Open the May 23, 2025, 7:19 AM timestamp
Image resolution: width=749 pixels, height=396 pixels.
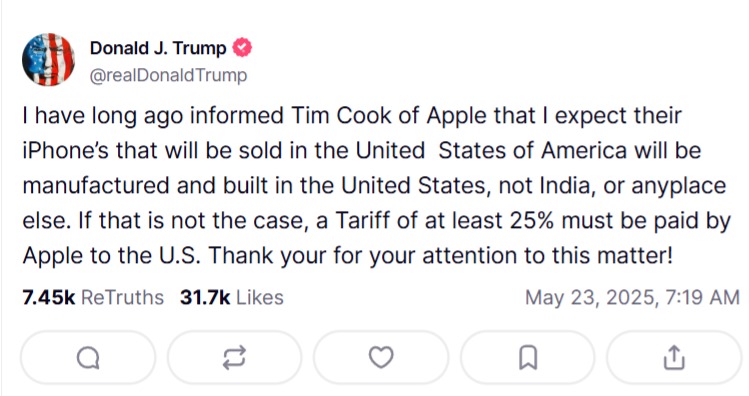[632, 298]
